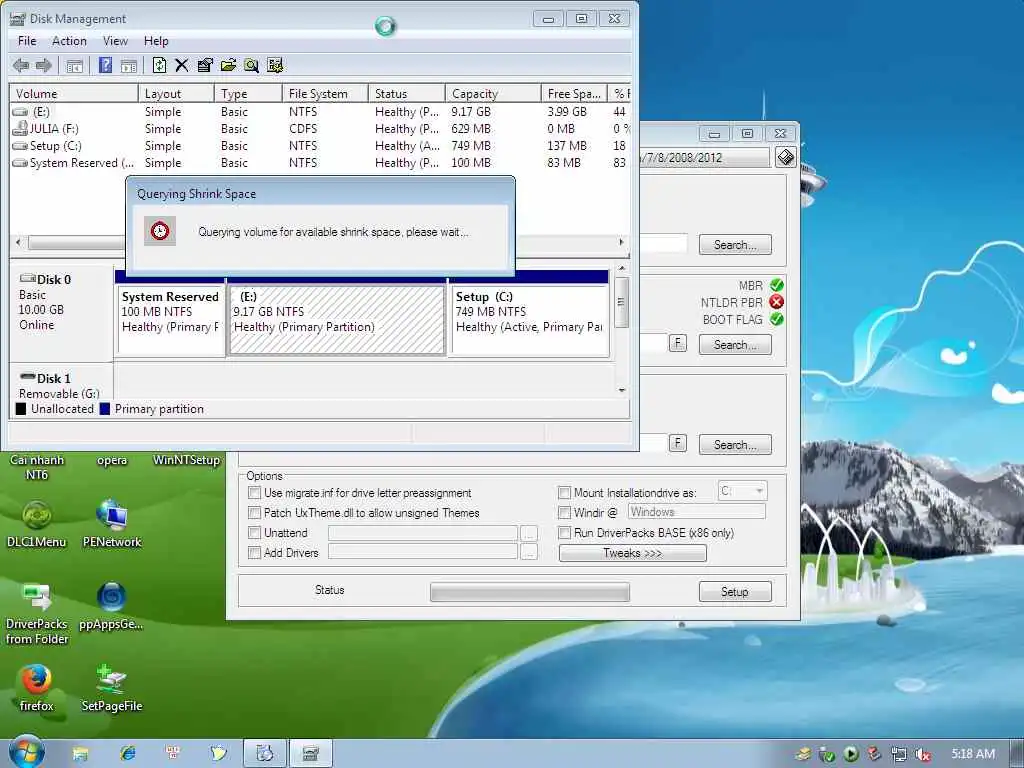Image resolution: width=1024 pixels, height=768 pixels.
Task: Click the red NTLDR PBR status icon
Action: point(776,302)
